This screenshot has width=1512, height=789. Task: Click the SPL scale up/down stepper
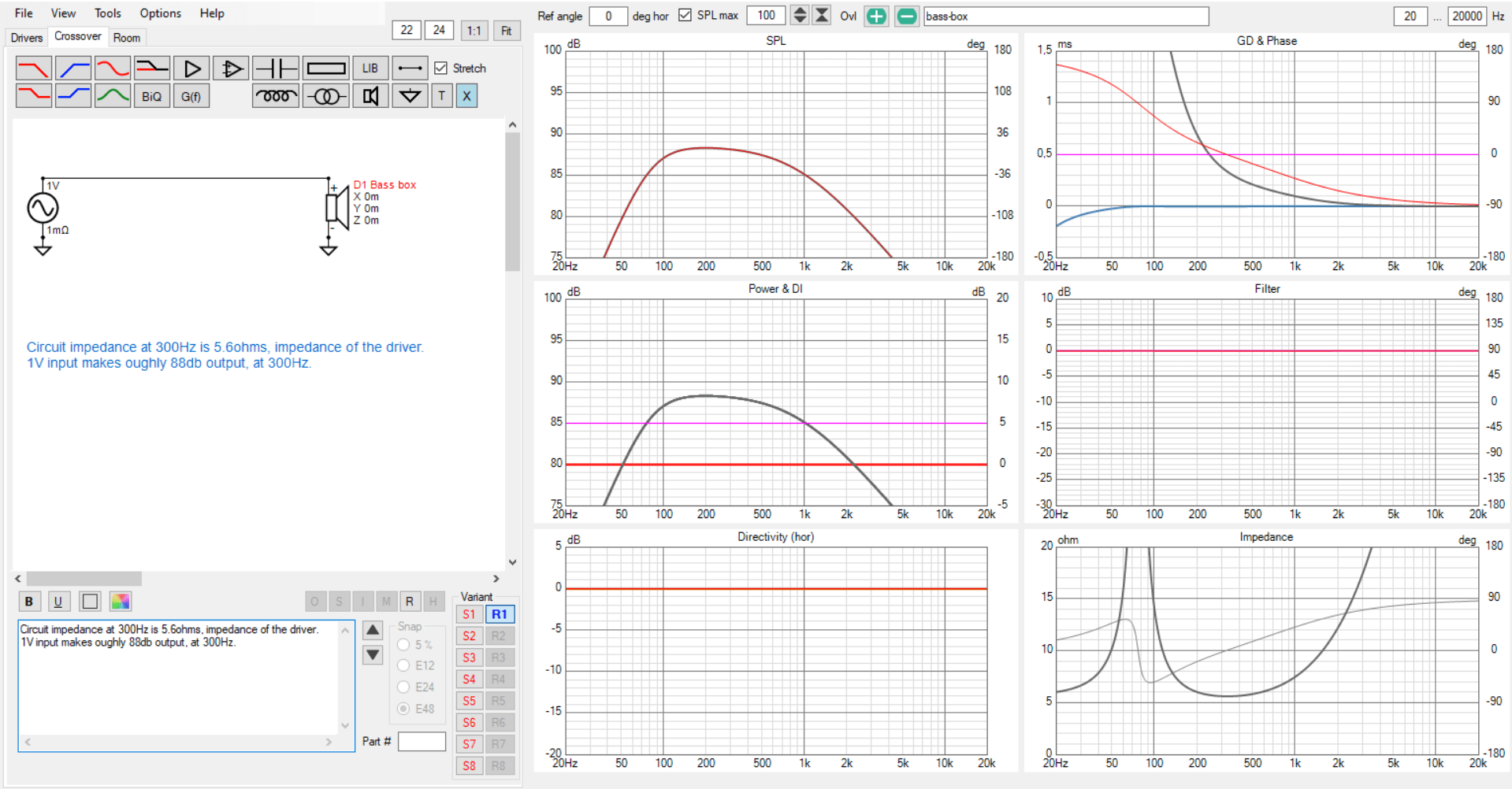800,15
